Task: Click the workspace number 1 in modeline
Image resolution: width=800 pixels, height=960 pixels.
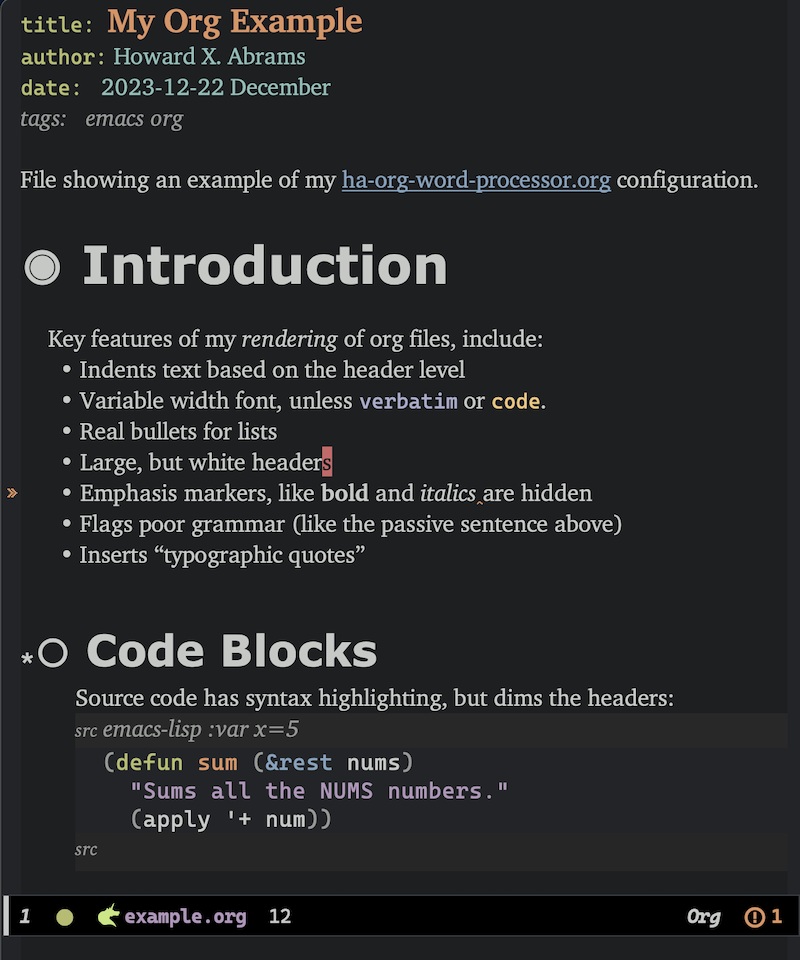Action: point(25,916)
